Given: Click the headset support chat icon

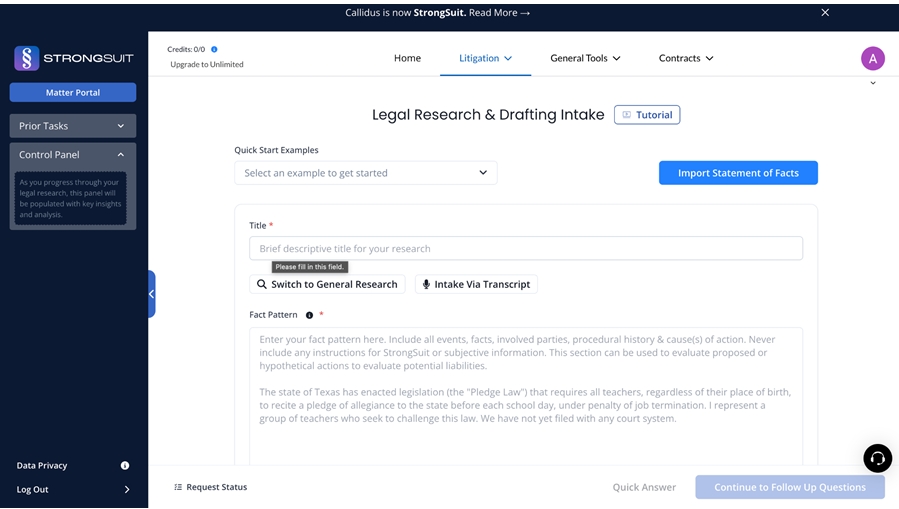Looking at the screenshot, I should coord(877,458).
